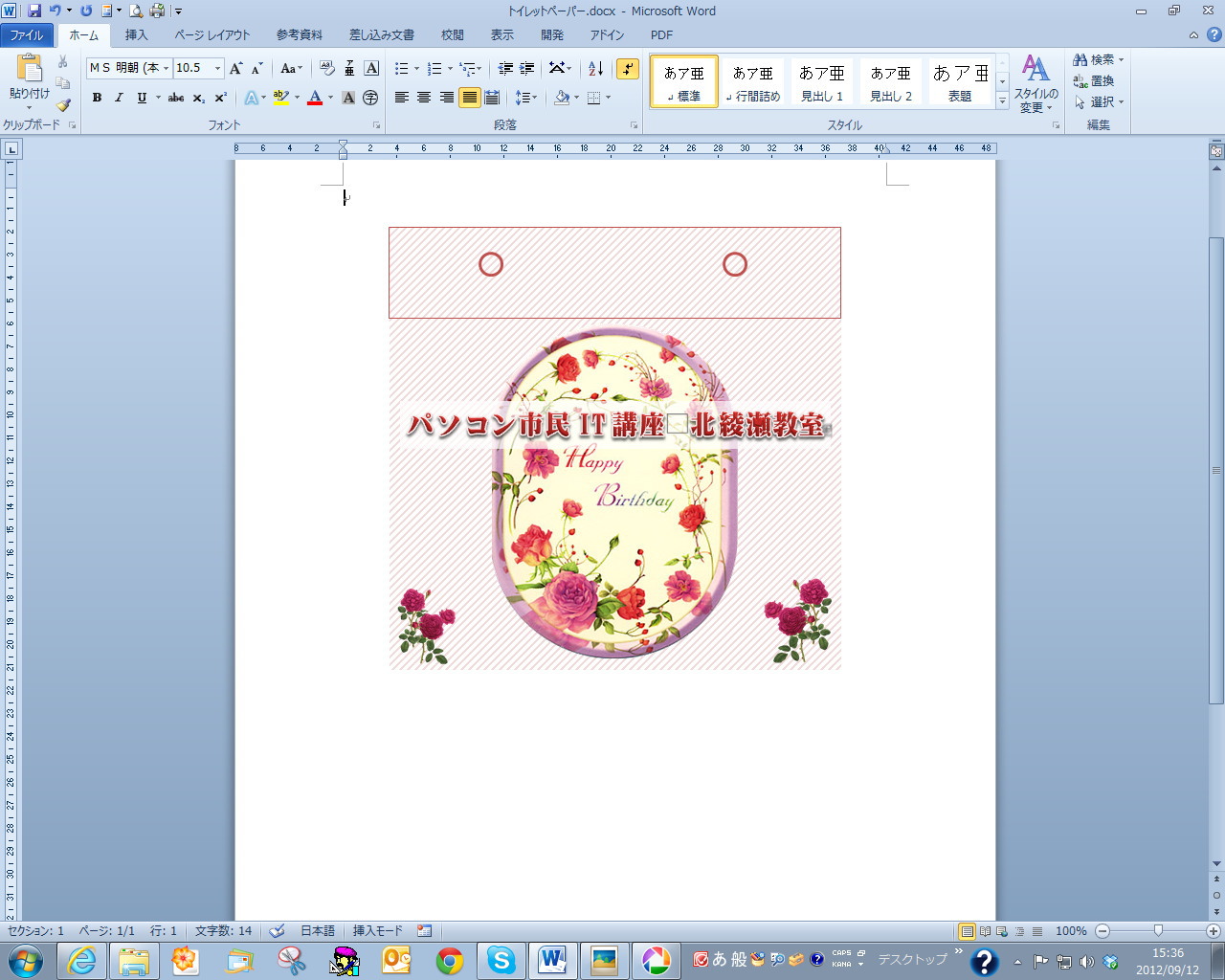Select 表題 style

coord(960,81)
